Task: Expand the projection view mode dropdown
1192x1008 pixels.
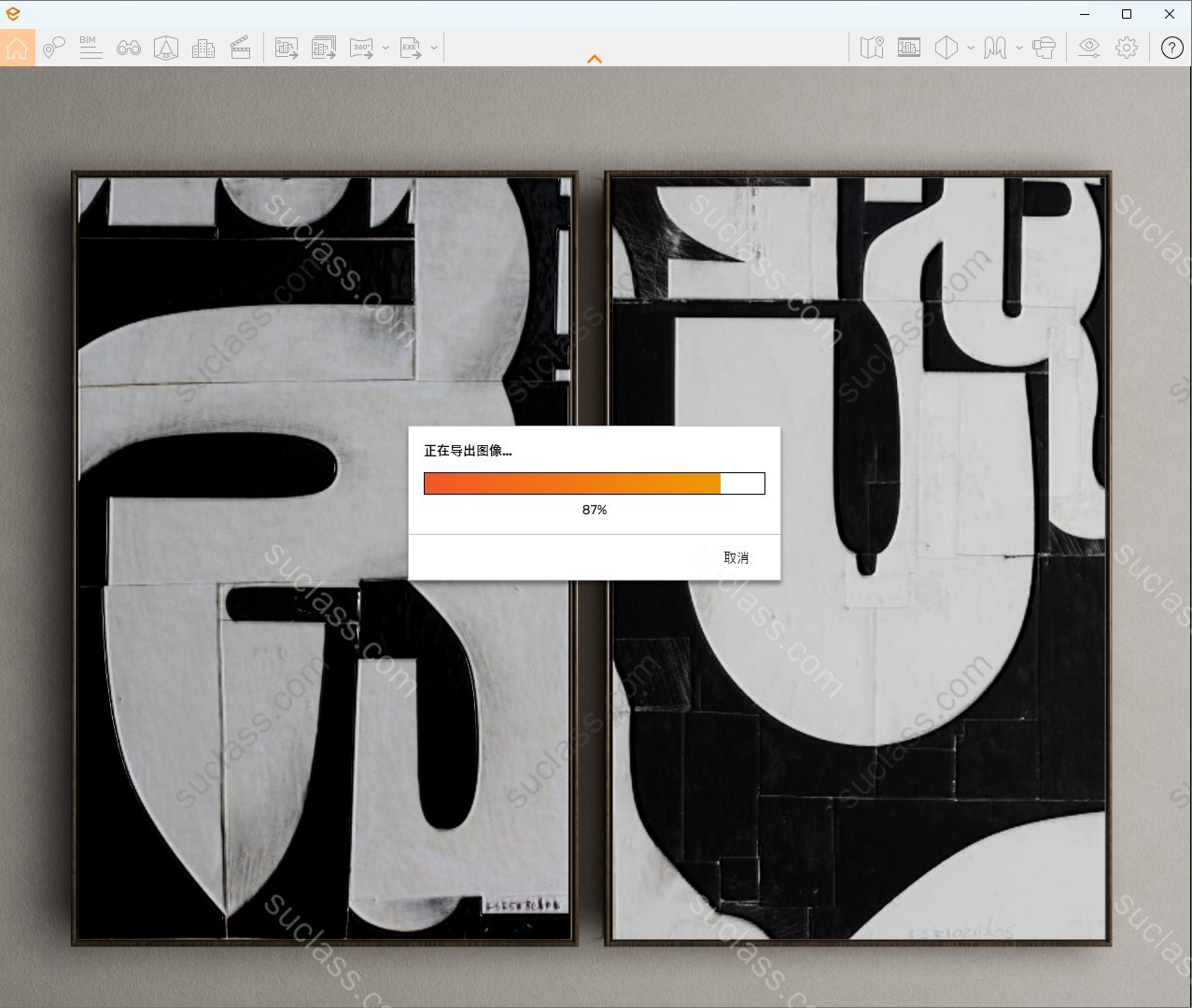Action: [971, 48]
